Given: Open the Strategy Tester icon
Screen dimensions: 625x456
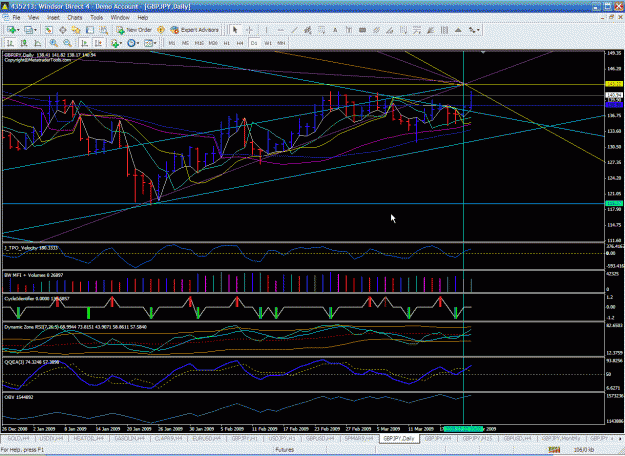Looking at the screenshot, I should (103, 30).
